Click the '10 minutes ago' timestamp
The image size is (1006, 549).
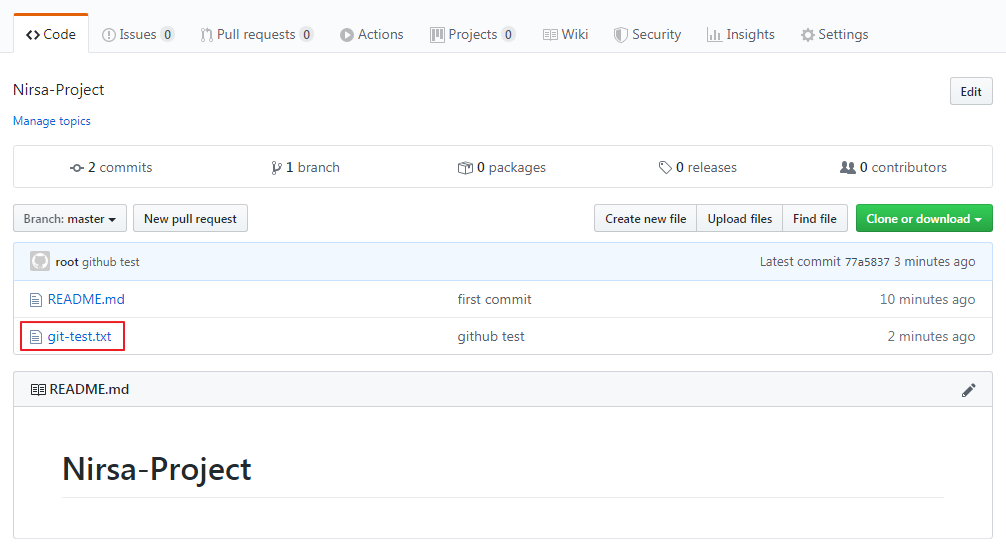click(927, 300)
